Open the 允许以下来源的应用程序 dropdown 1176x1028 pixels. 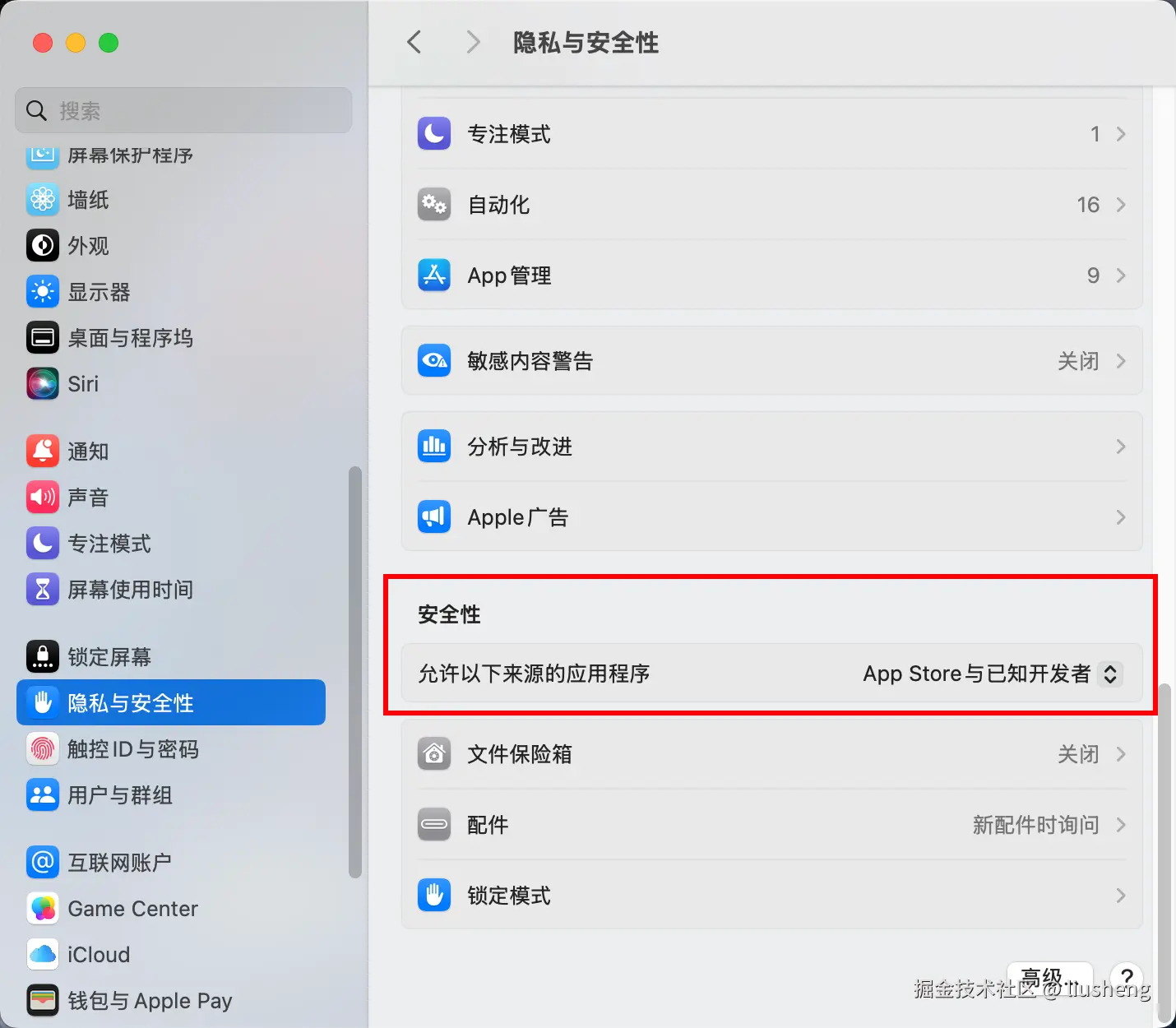click(990, 674)
